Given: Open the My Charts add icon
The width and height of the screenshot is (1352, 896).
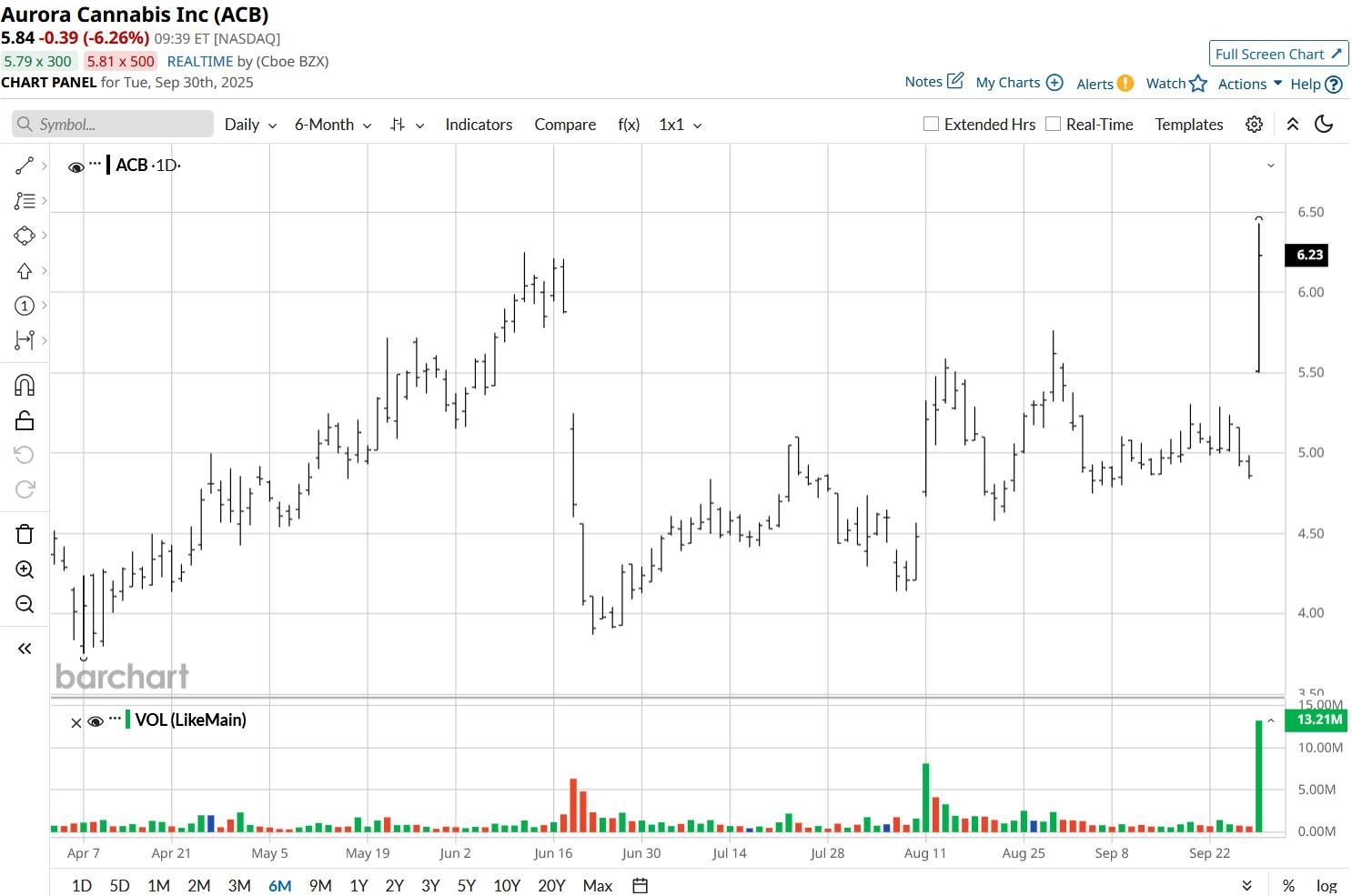Looking at the screenshot, I should (x=1054, y=83).
